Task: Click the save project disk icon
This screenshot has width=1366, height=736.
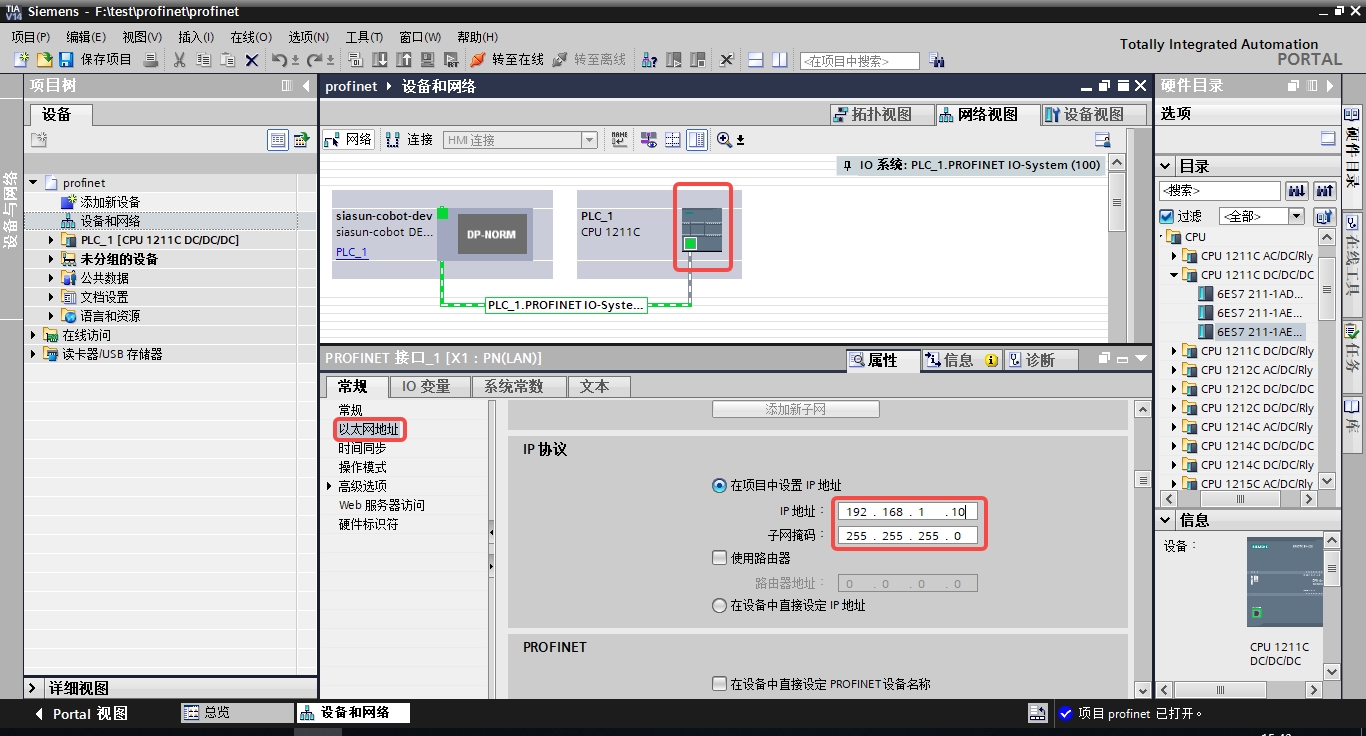Action: coord(66,60)
